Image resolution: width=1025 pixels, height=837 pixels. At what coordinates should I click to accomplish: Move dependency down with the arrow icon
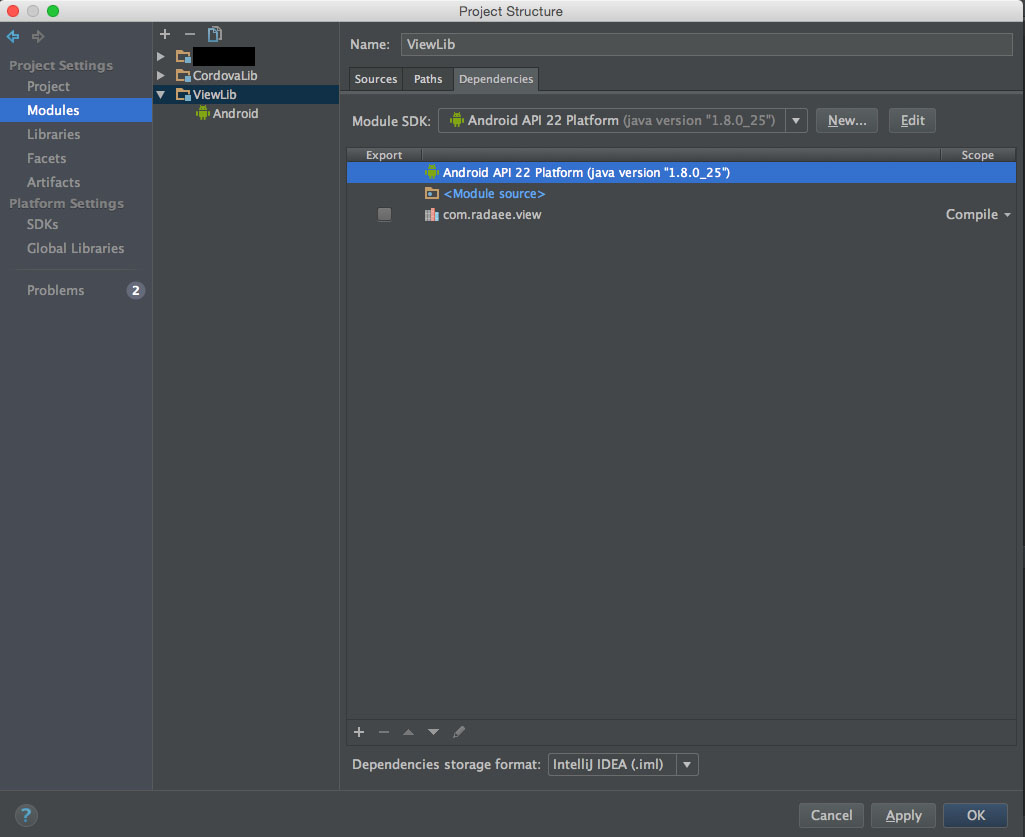[x=433, y=732]
